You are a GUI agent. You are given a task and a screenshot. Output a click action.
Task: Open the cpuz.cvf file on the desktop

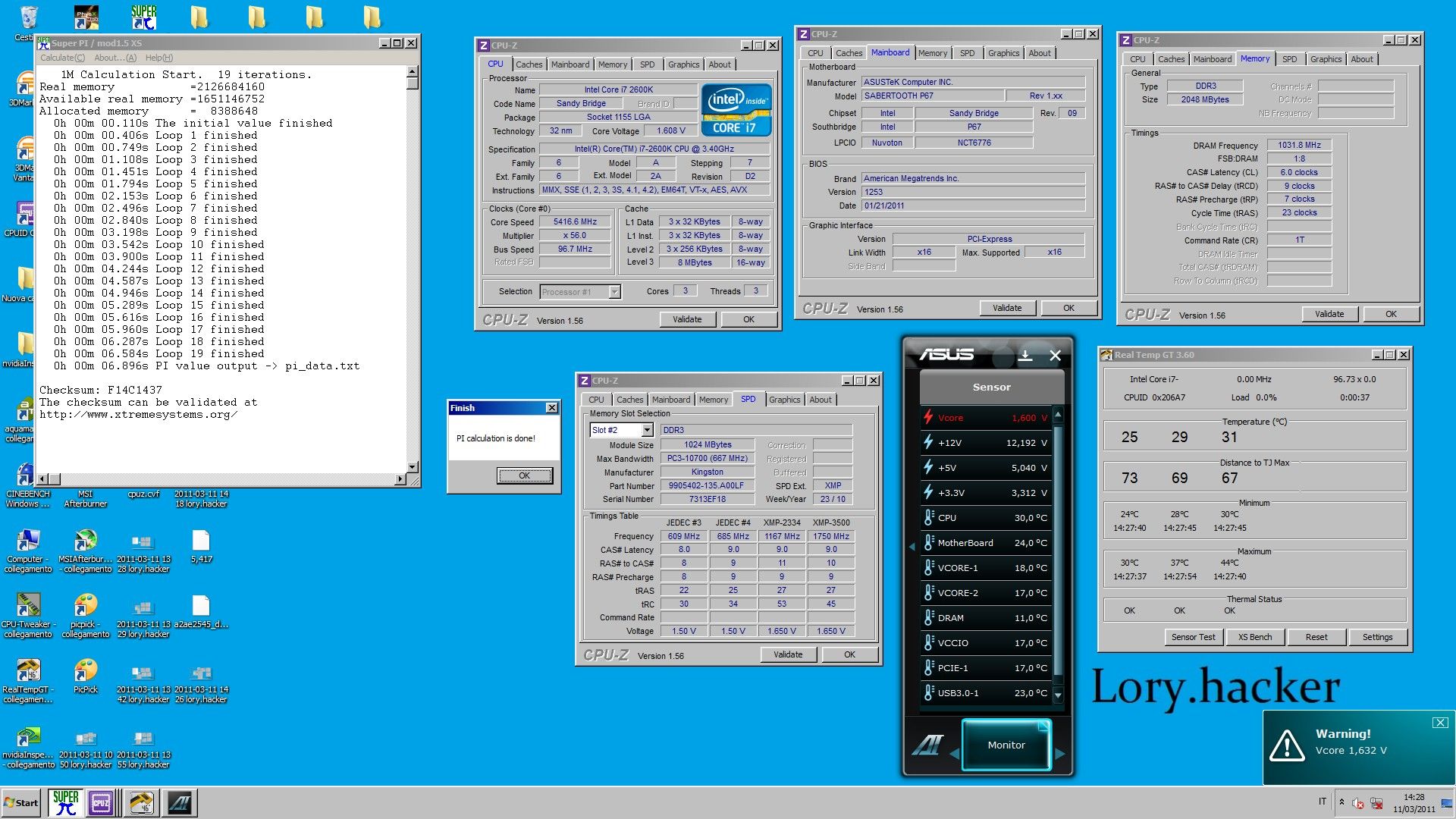click(x=143, y=494)
